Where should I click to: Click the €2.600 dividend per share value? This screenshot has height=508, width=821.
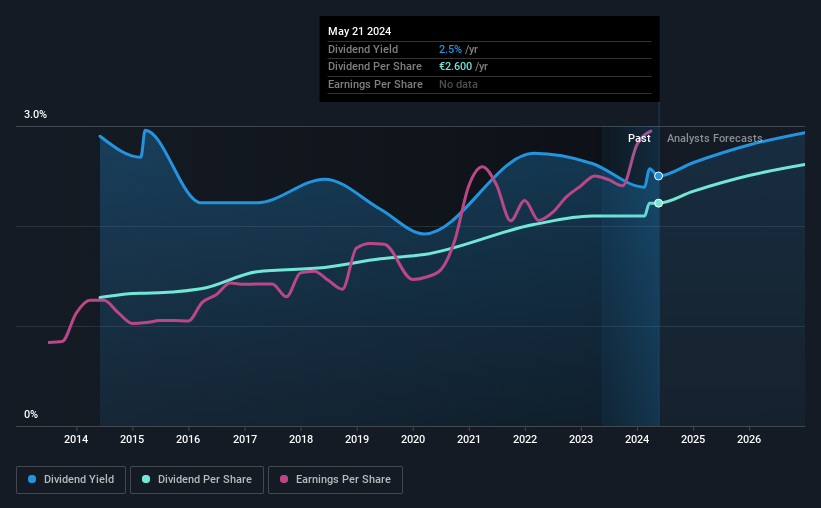click(x=456, y=67)
